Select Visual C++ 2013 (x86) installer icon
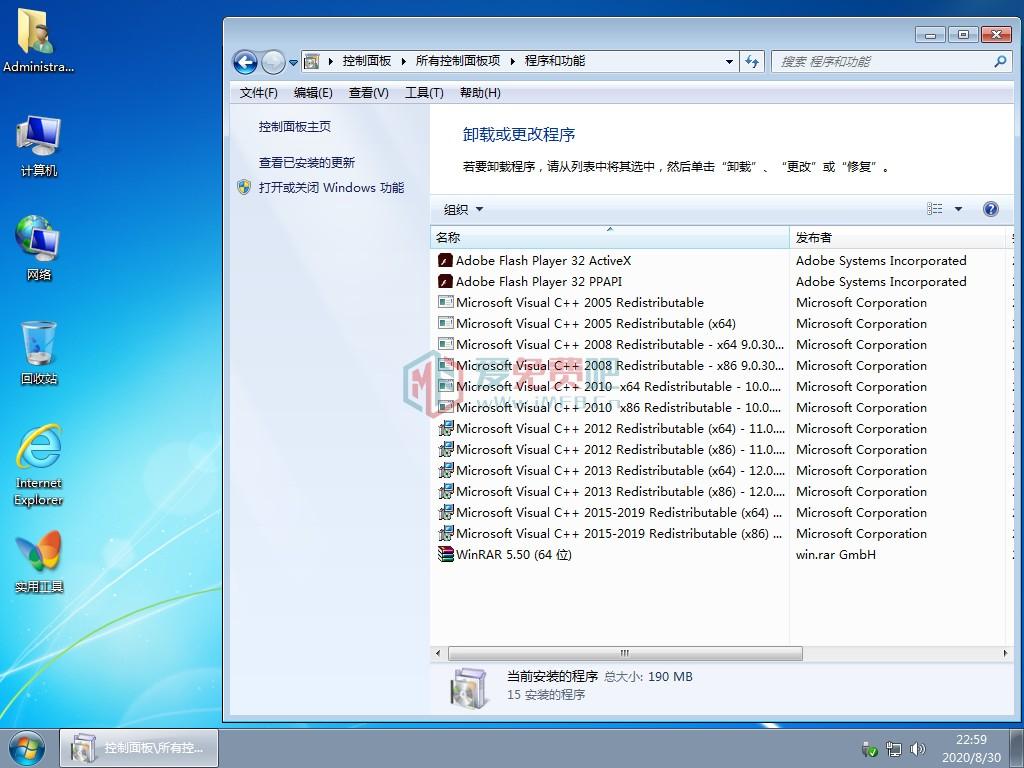This screenshot has width=1024, height=768. (x=445, y=491)
